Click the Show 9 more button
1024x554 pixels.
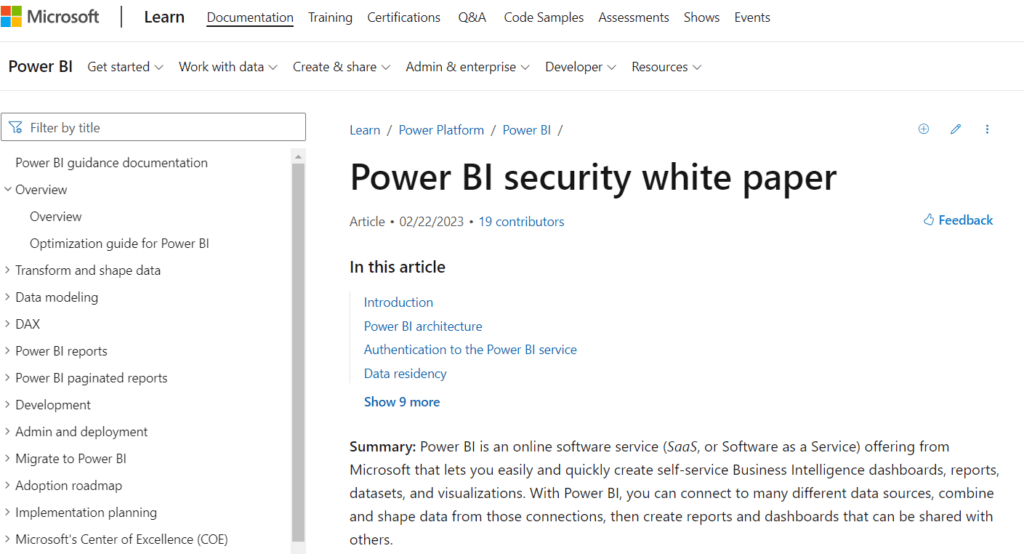click(x=401, y=402)
